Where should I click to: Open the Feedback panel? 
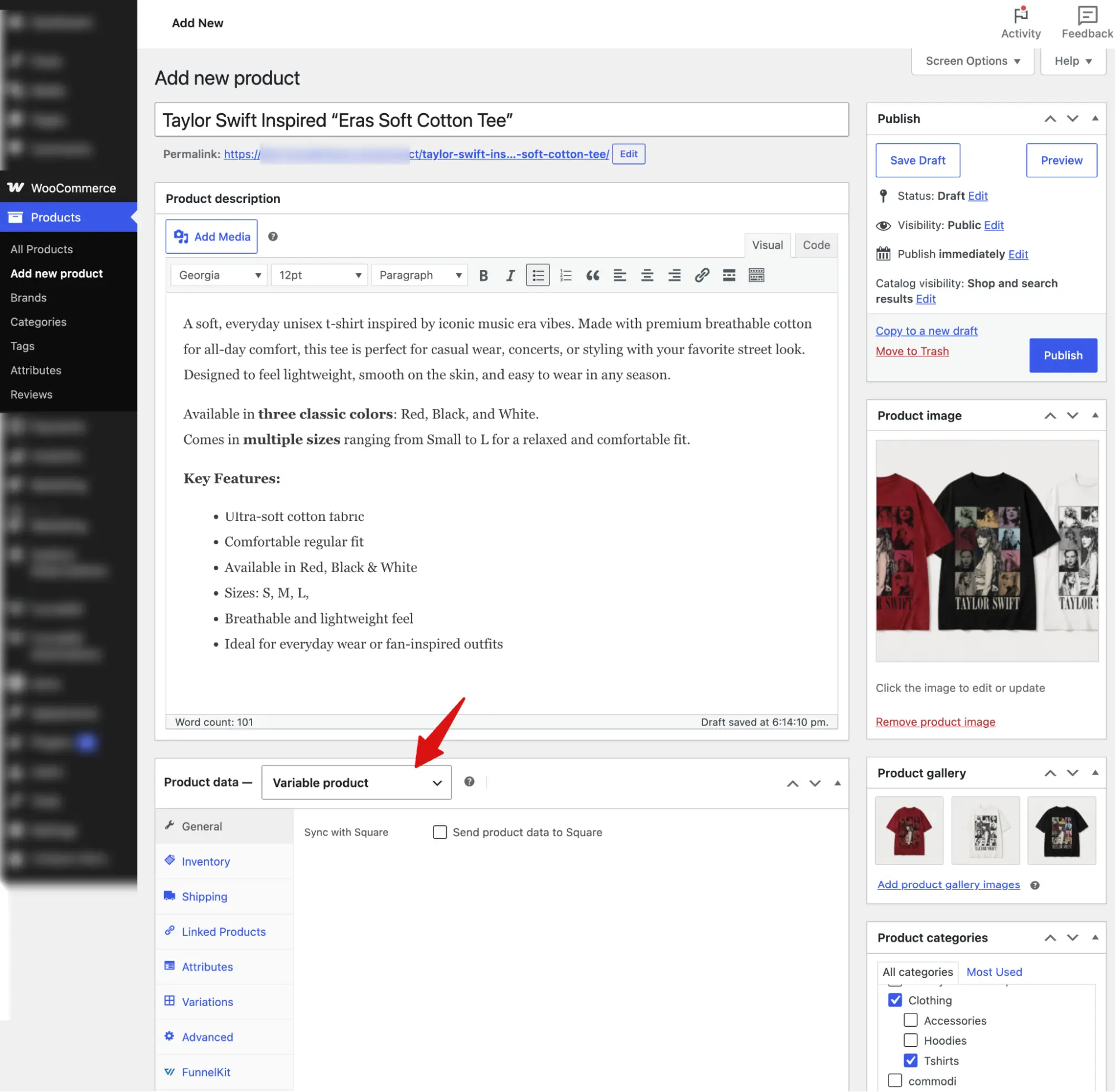point(1087,23)
